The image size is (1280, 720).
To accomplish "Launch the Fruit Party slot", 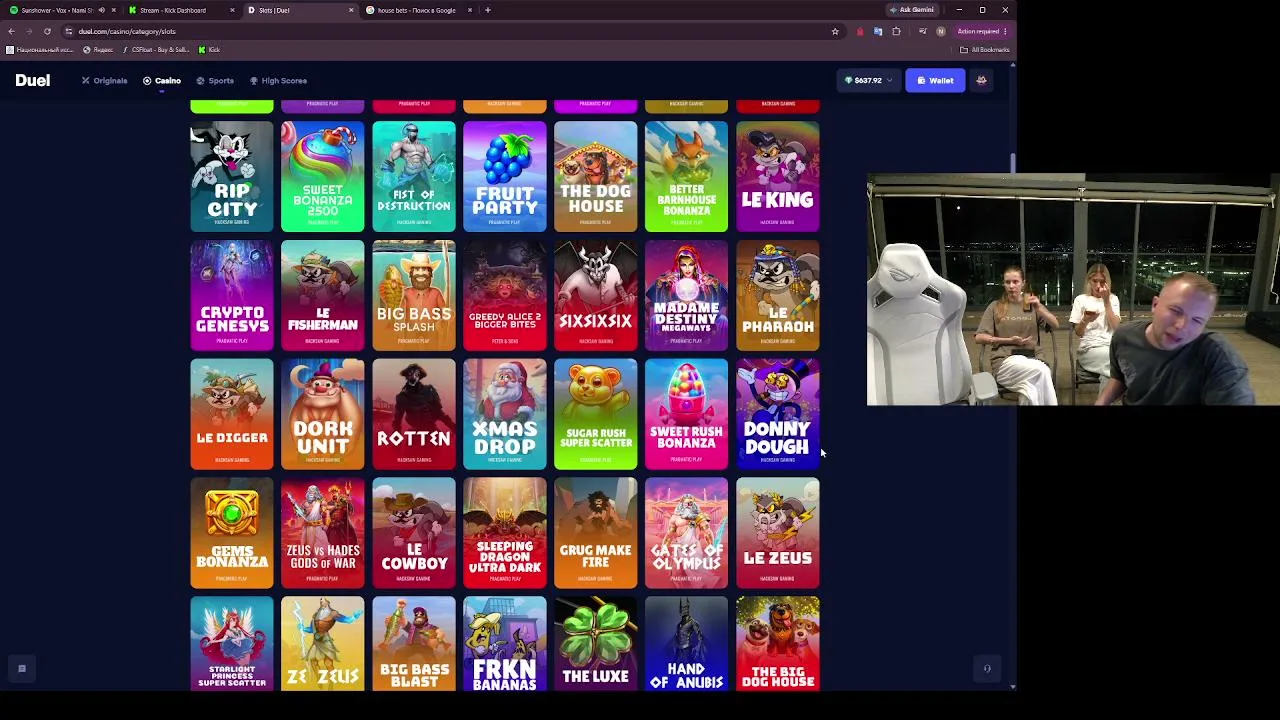I will [505, 176].
